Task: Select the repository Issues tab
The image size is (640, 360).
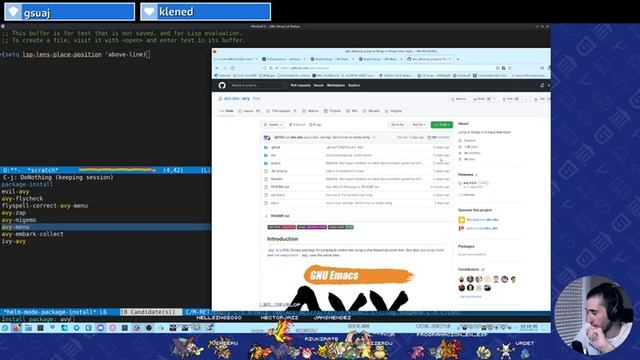Action: pyautogui.click(x=249, y=111)
